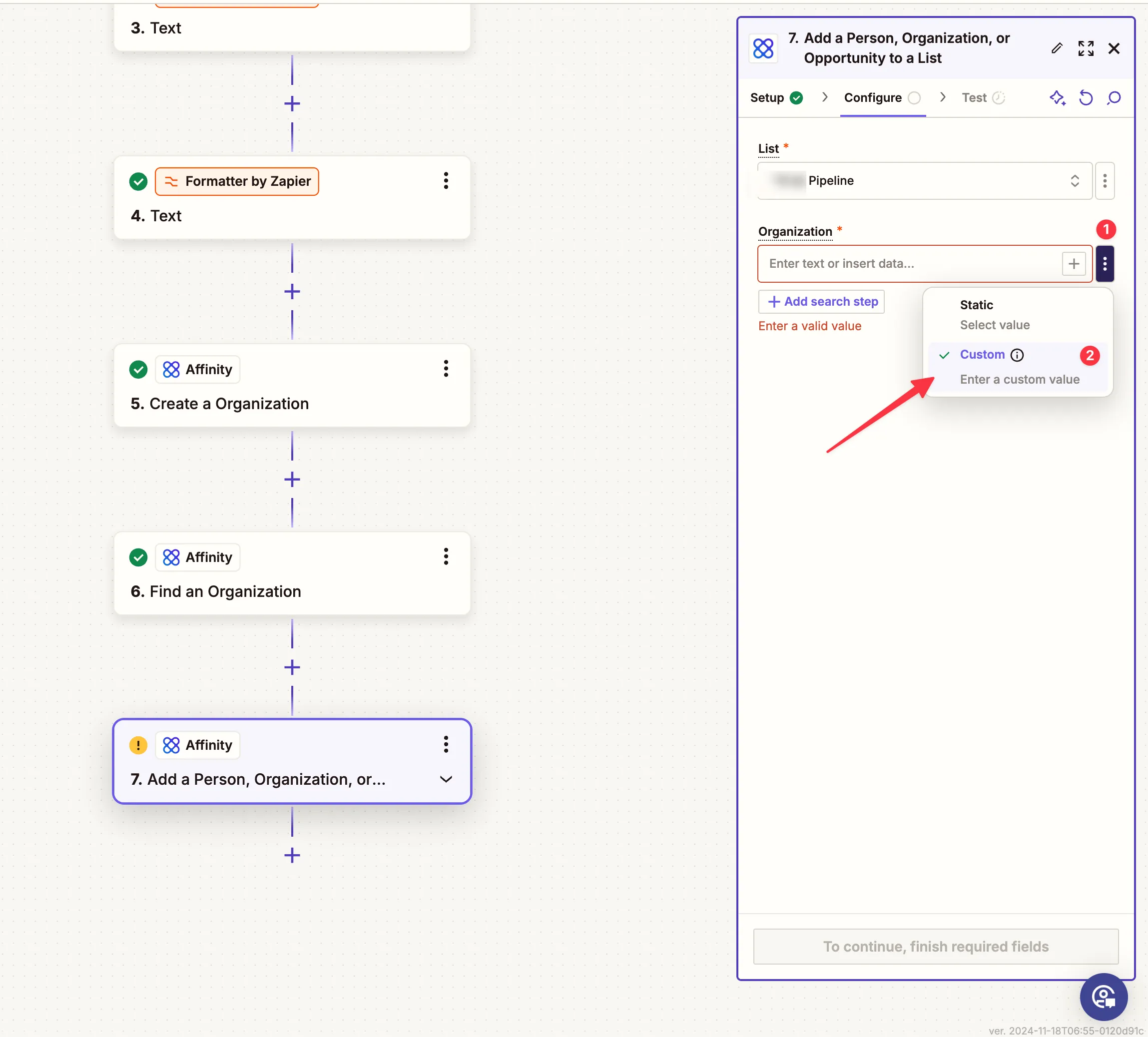Add a step between step 6 and step 7
This screenshot has height=1037, width=1148.
[292, 667]
